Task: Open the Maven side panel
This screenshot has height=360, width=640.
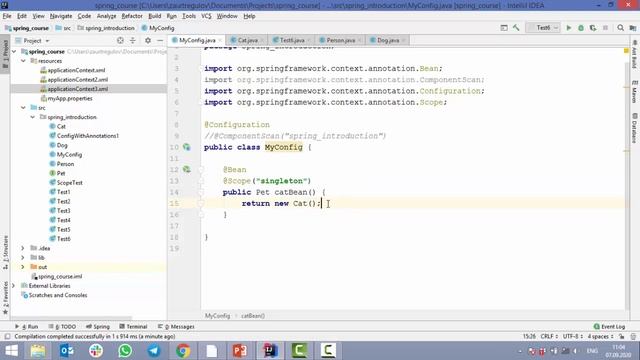Action: coord(635,92)
